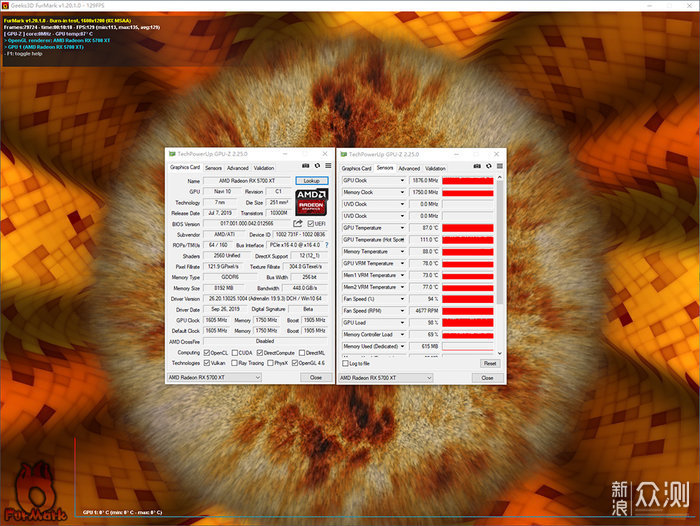The image size is (700, 526).
Task: Click the 4677 RPM fan speed value
Action: point(425,311)
